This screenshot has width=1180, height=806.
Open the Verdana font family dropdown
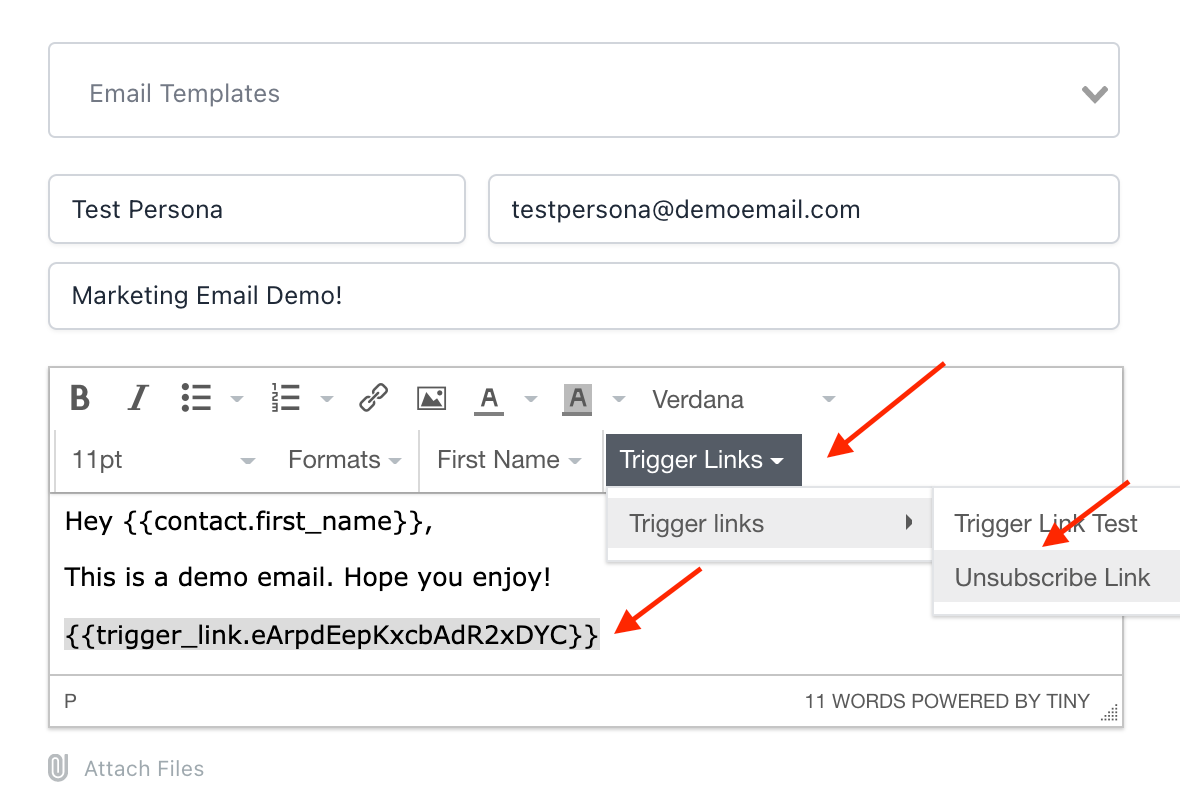point(742,400)
